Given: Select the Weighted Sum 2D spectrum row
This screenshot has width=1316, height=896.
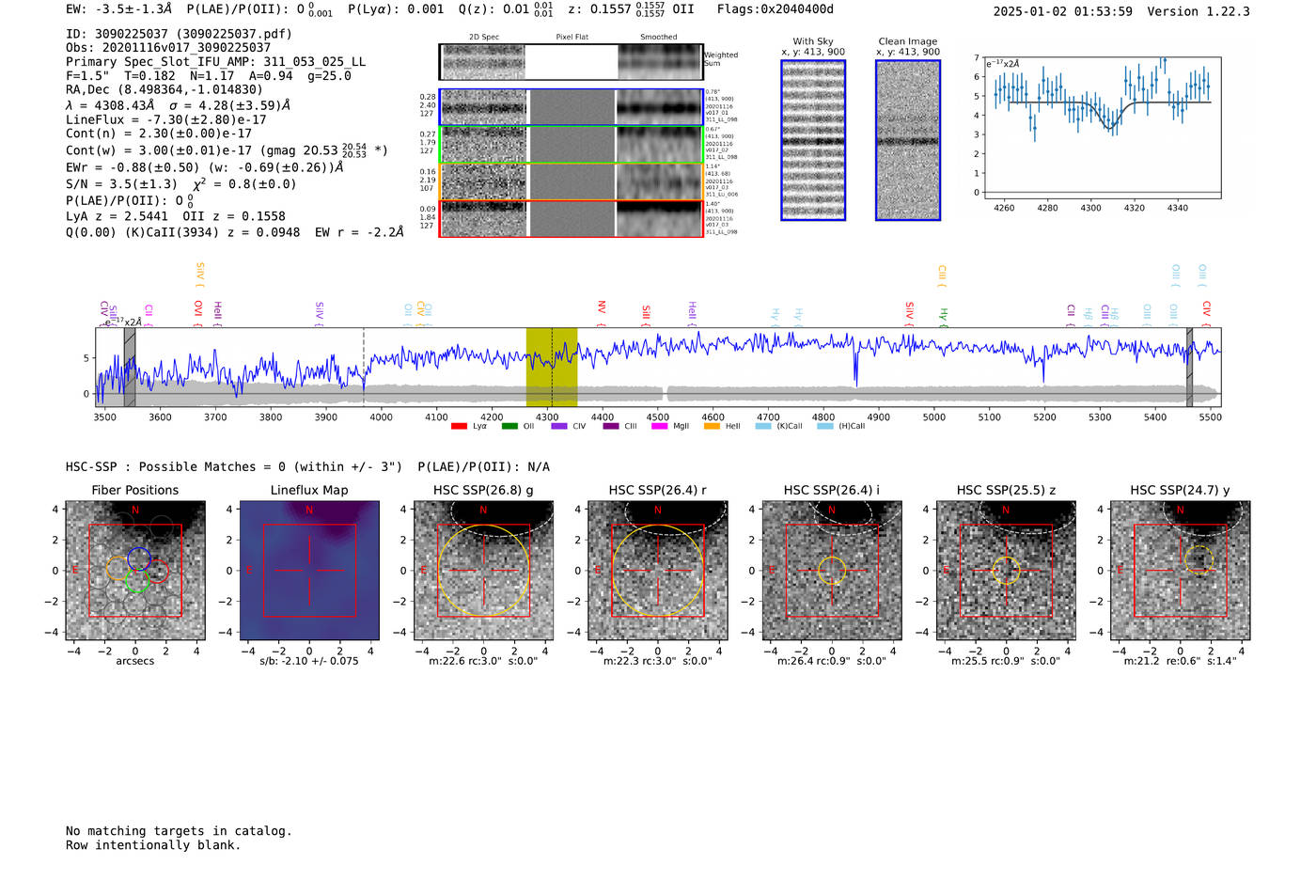Looking at the screenshot, I should (x=572, y=62).
